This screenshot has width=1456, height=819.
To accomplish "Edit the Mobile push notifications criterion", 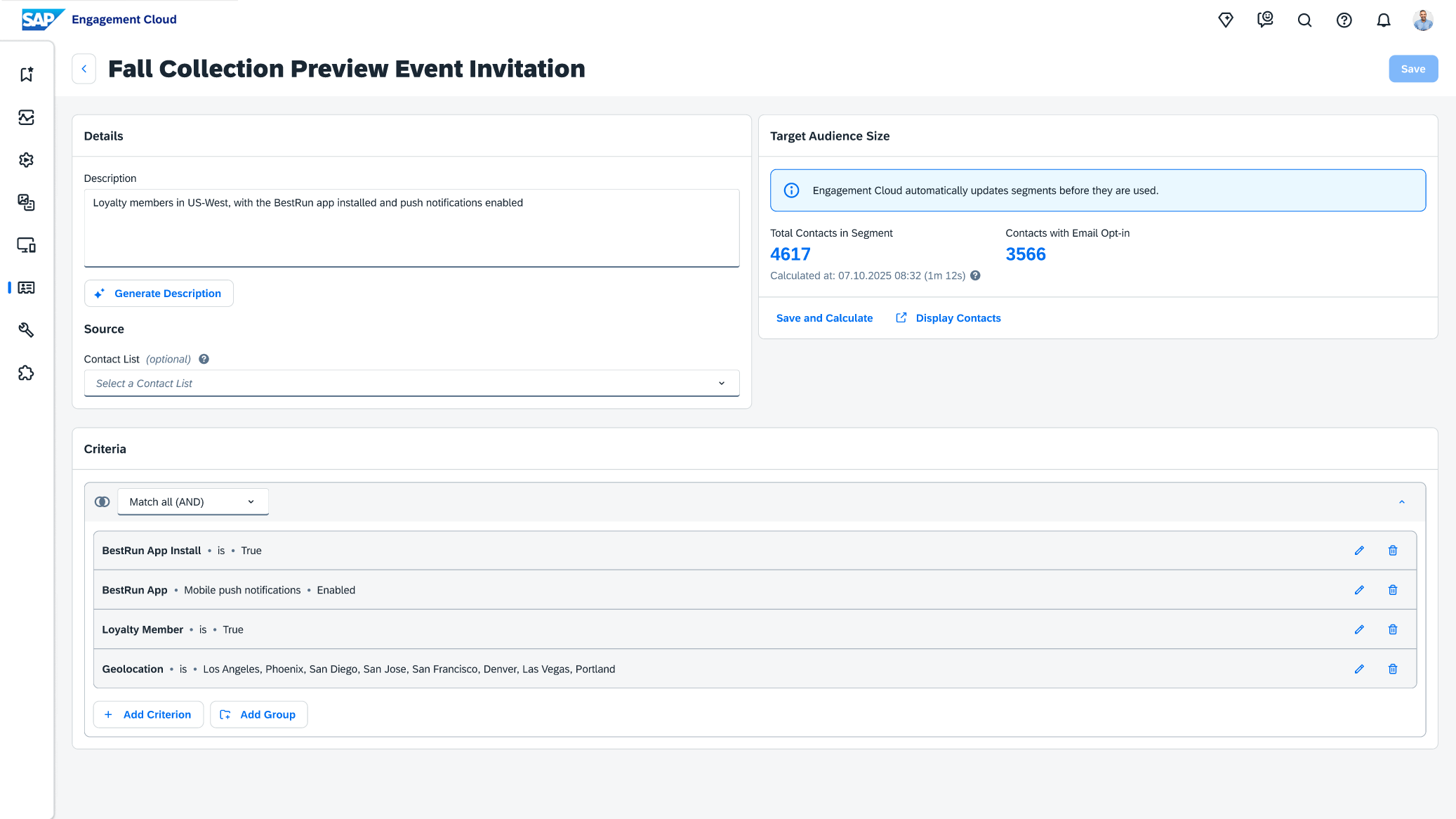I will pos(1359,590).
